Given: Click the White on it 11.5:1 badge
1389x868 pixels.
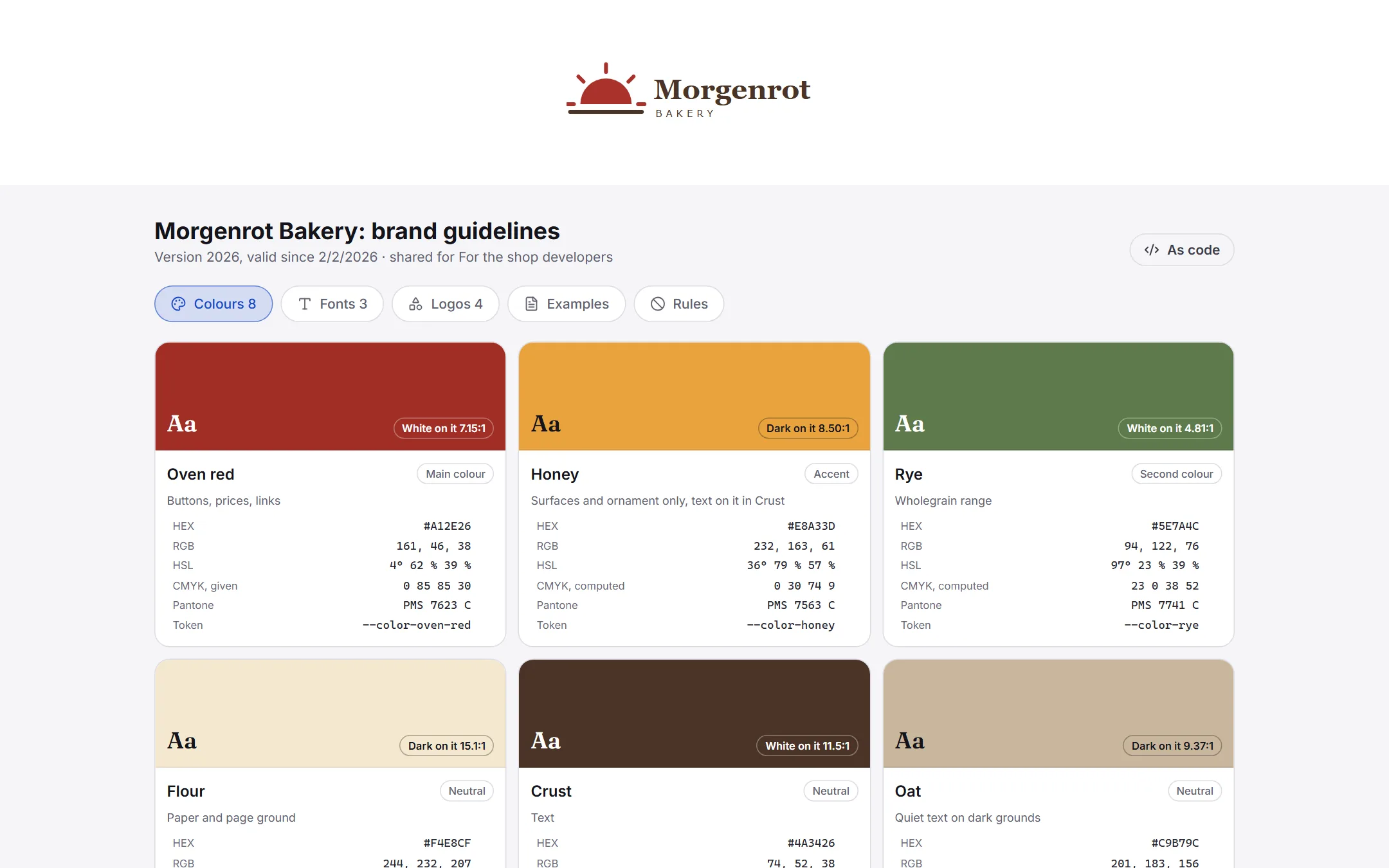Looking at the screenshot, I should (808, 746).
